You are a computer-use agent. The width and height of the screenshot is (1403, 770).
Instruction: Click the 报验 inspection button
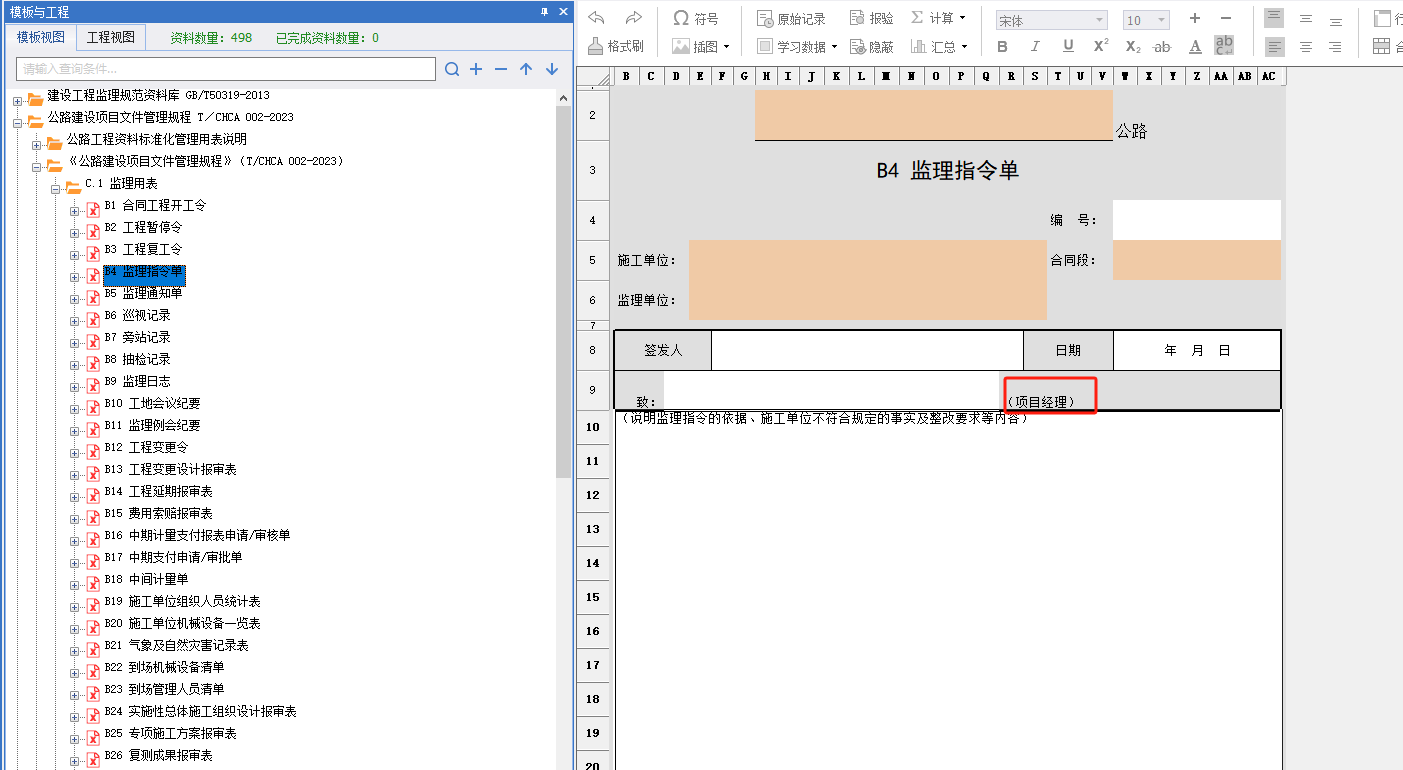pyautogui.click(x=872, y=18)
